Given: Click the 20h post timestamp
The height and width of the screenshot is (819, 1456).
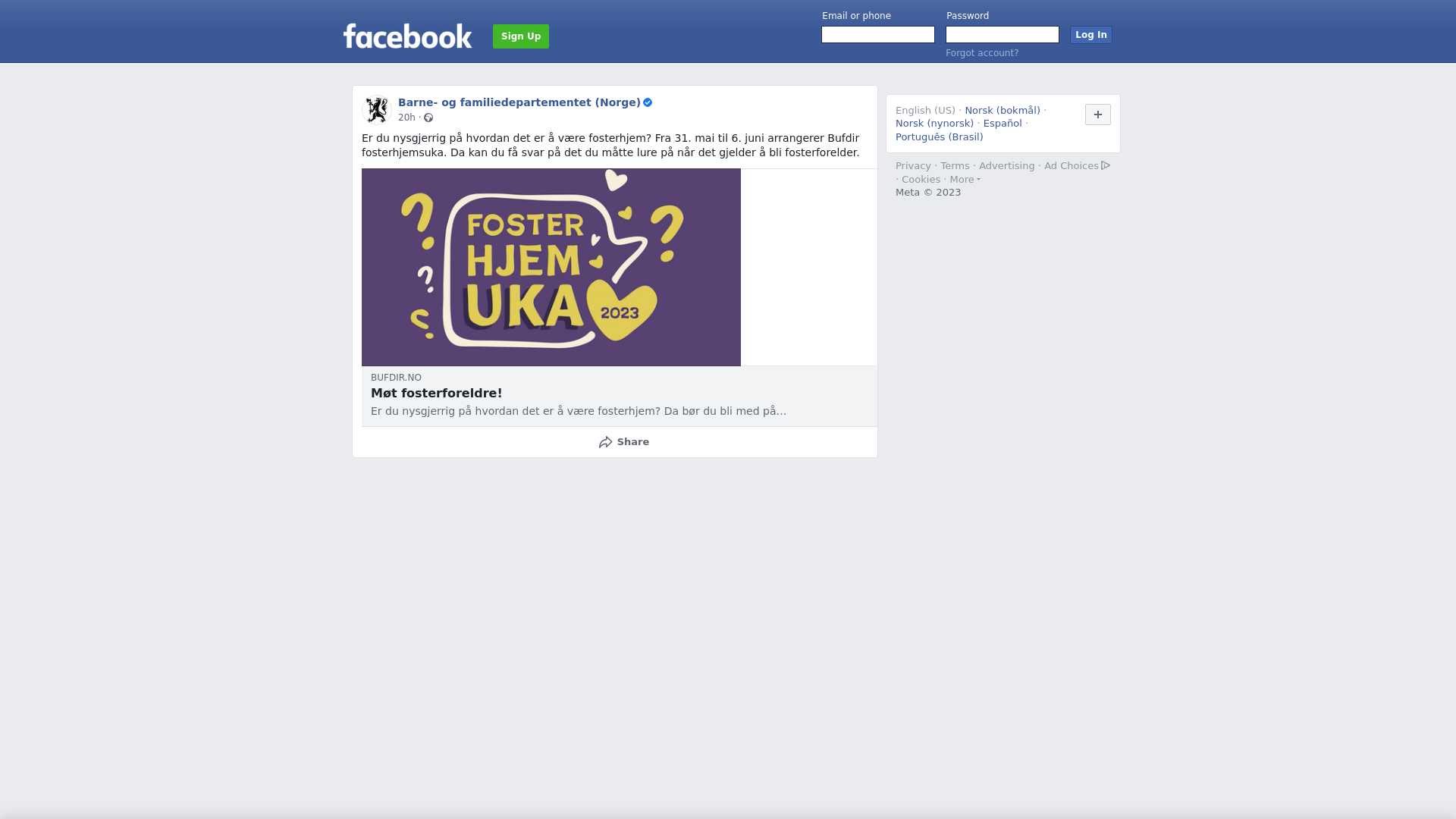Looking at the screenshot, I should (406, 118).
